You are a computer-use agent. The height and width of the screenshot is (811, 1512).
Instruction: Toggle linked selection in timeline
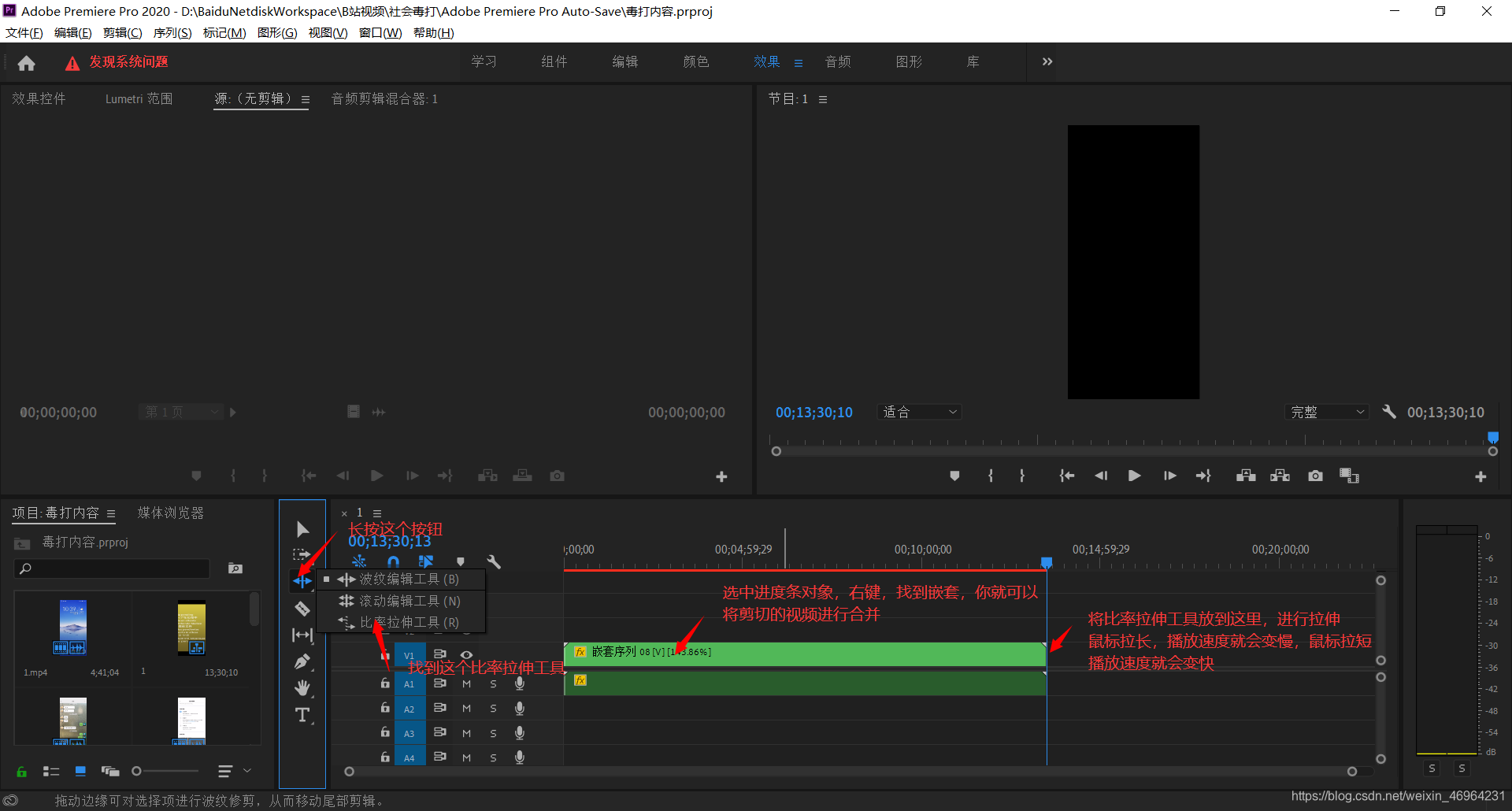click(x=426, y=561)
